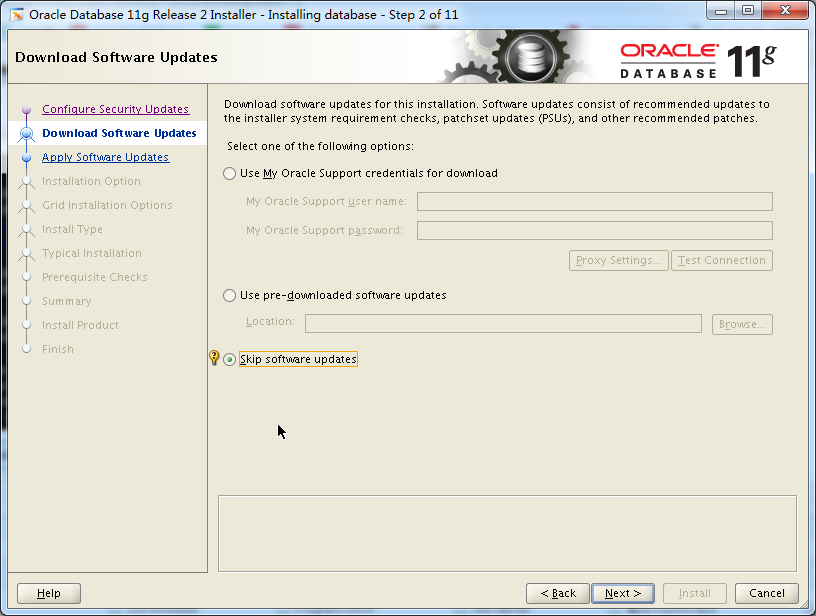Viewport: 816px width, 616px height.
Task: Click the lightbulb hint icon beside Skip software updates
Action: [x=214, y=357]
